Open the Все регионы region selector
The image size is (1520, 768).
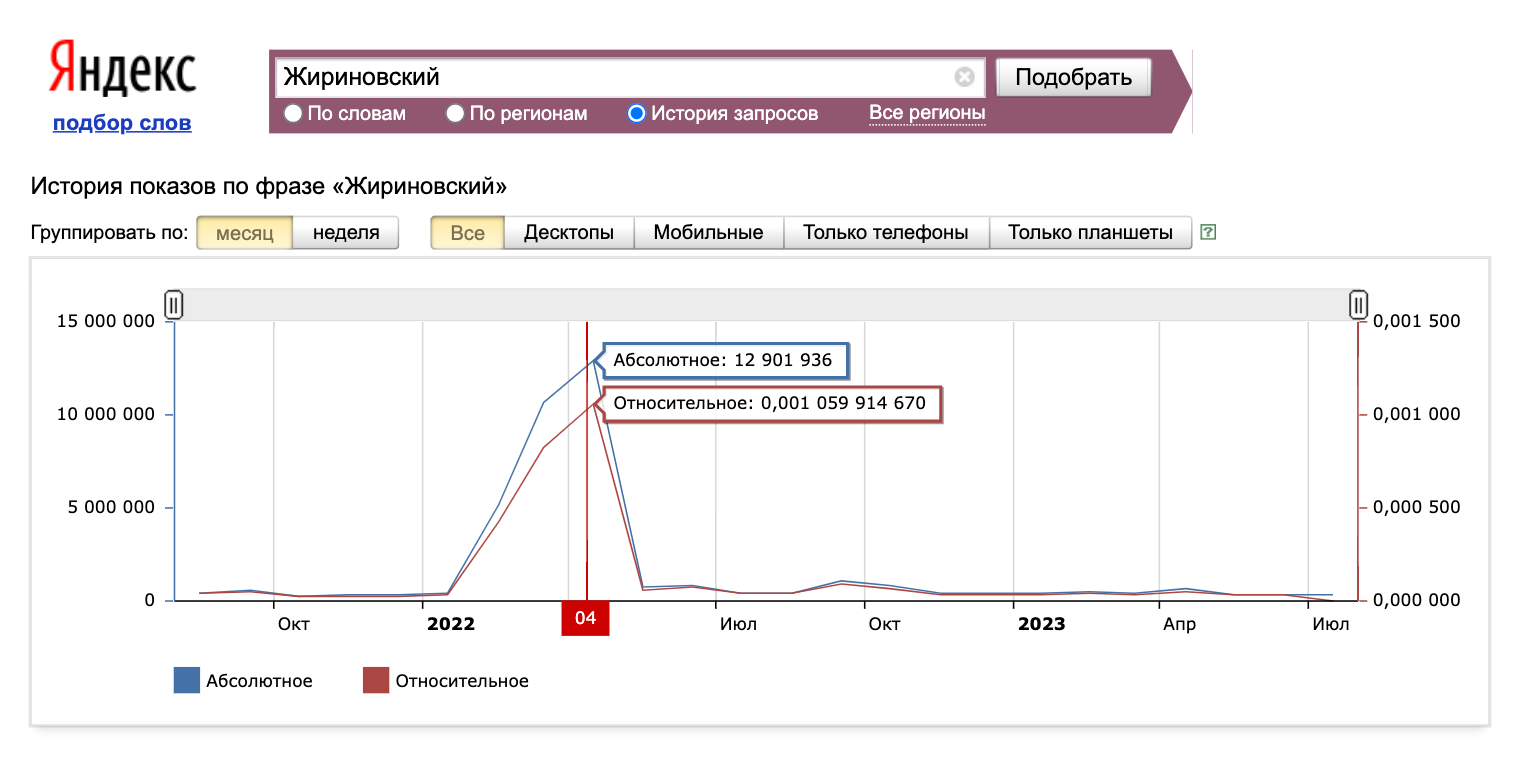point(927,113)
